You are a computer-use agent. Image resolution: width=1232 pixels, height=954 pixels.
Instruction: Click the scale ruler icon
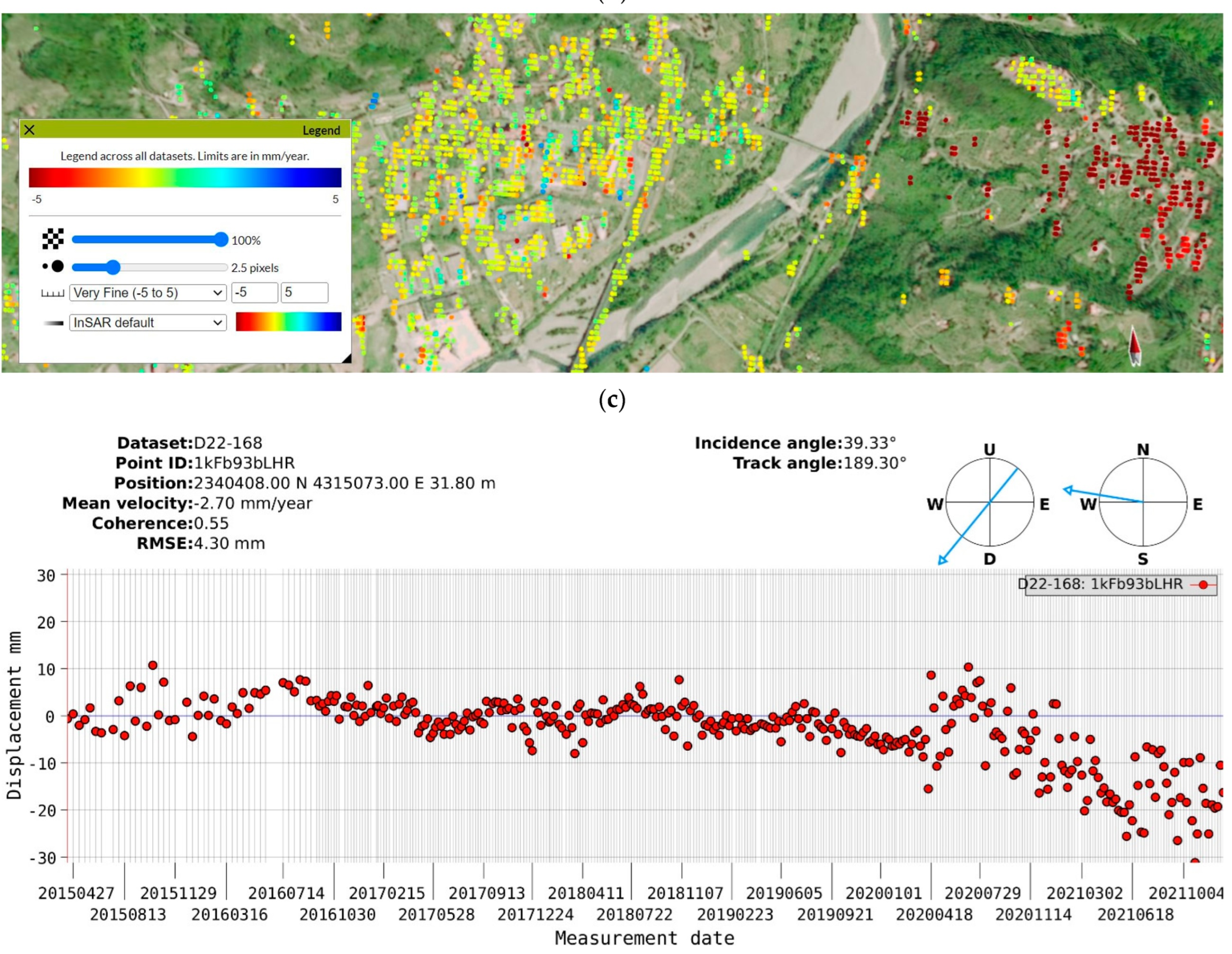click(53, 293)
